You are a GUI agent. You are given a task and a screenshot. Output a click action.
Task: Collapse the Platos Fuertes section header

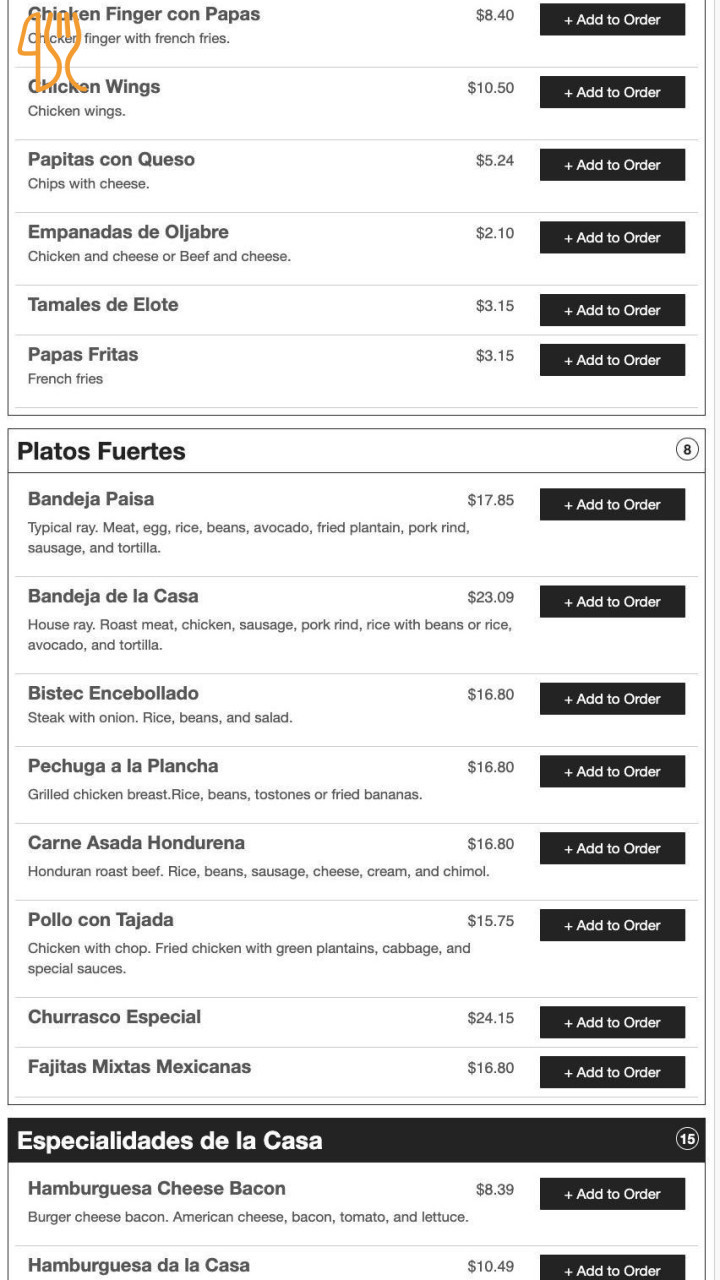[101, 451]
